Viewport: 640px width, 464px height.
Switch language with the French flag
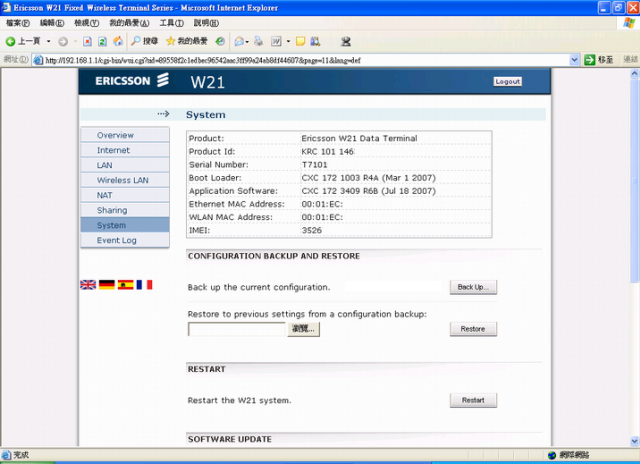[144, 284]
